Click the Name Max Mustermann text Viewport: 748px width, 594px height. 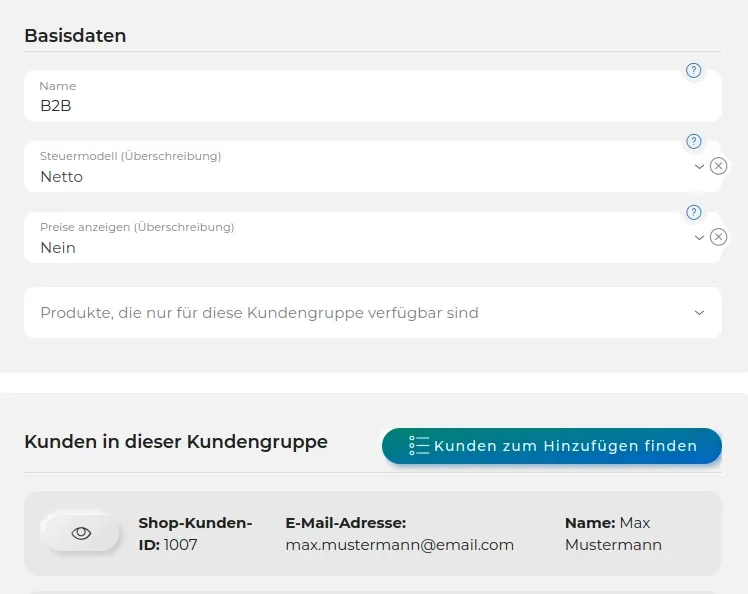[613, 534]
